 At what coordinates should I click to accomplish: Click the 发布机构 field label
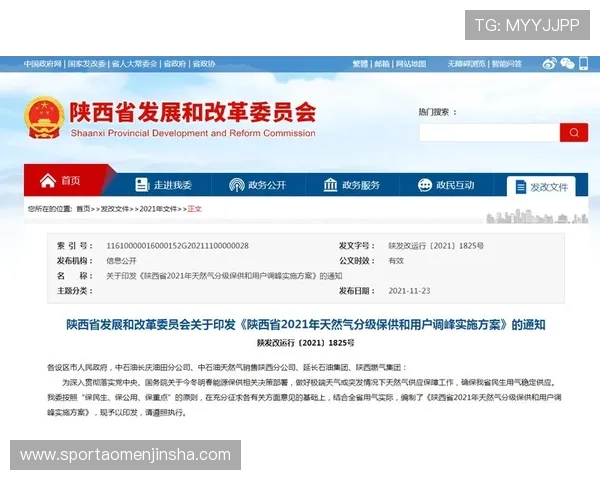[74, 261]
